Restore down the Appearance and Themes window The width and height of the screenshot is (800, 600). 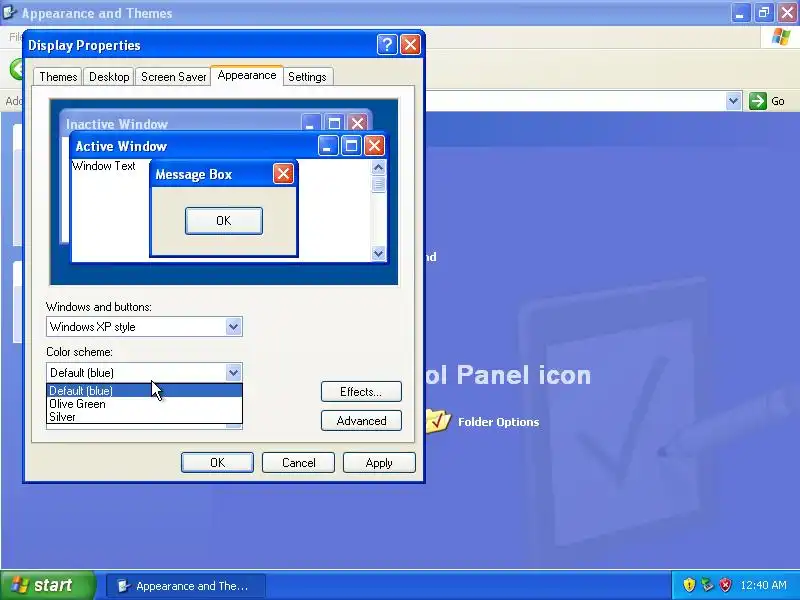764,13
